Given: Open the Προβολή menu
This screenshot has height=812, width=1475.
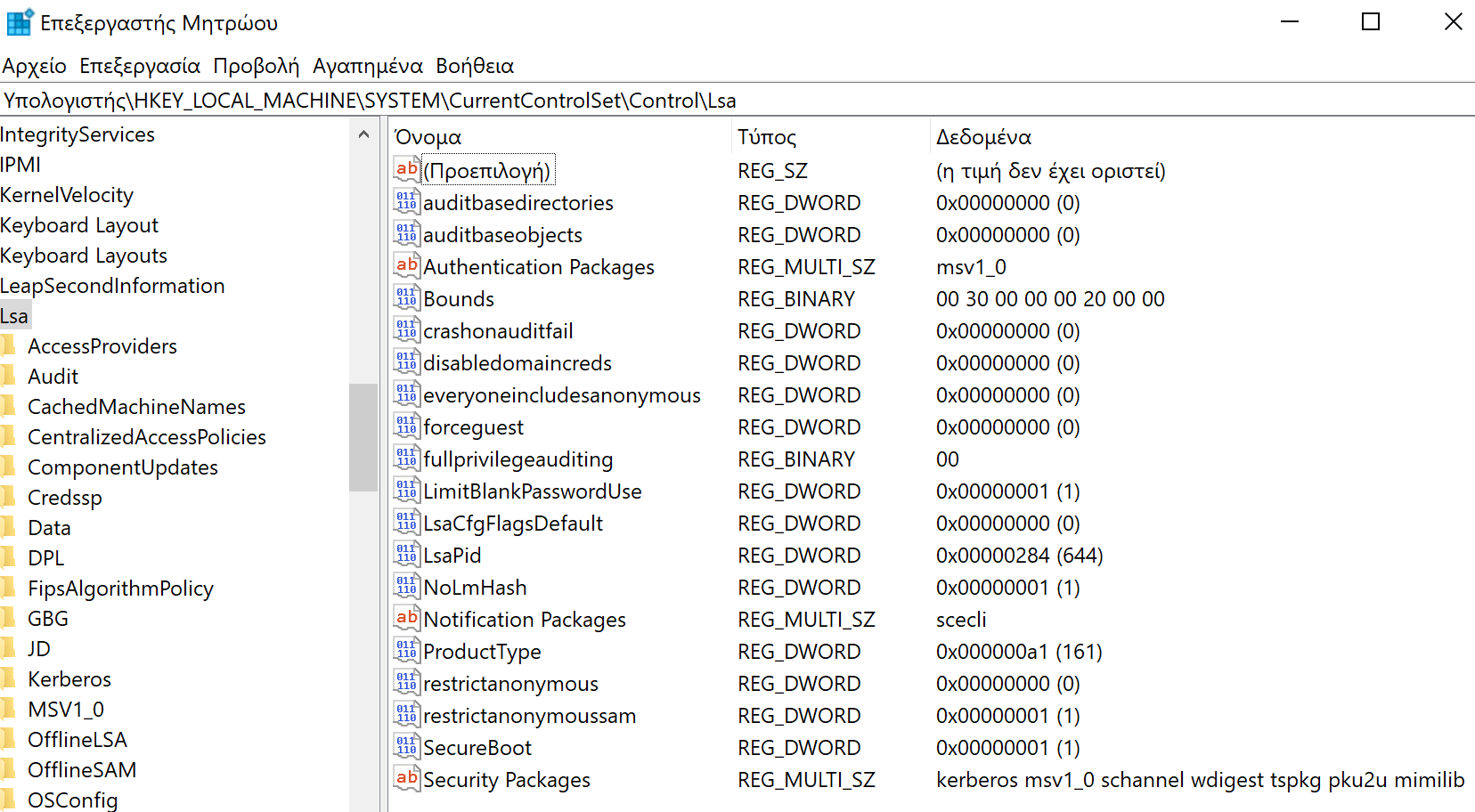Looking at the screenshot, I should (256, 65).
